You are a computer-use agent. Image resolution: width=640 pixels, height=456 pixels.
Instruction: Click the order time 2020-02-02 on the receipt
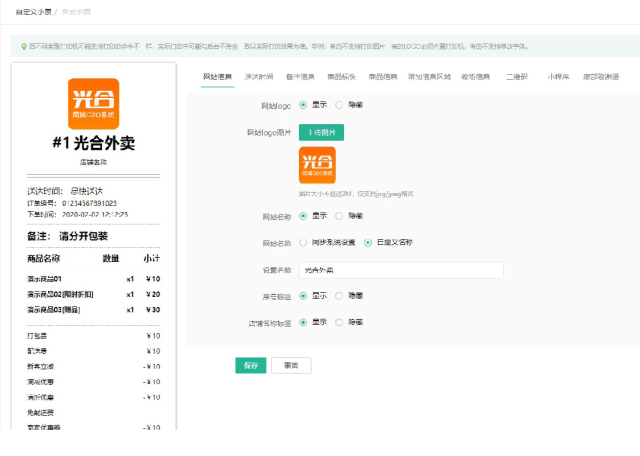pyautogui.click(x=95, y=214)
